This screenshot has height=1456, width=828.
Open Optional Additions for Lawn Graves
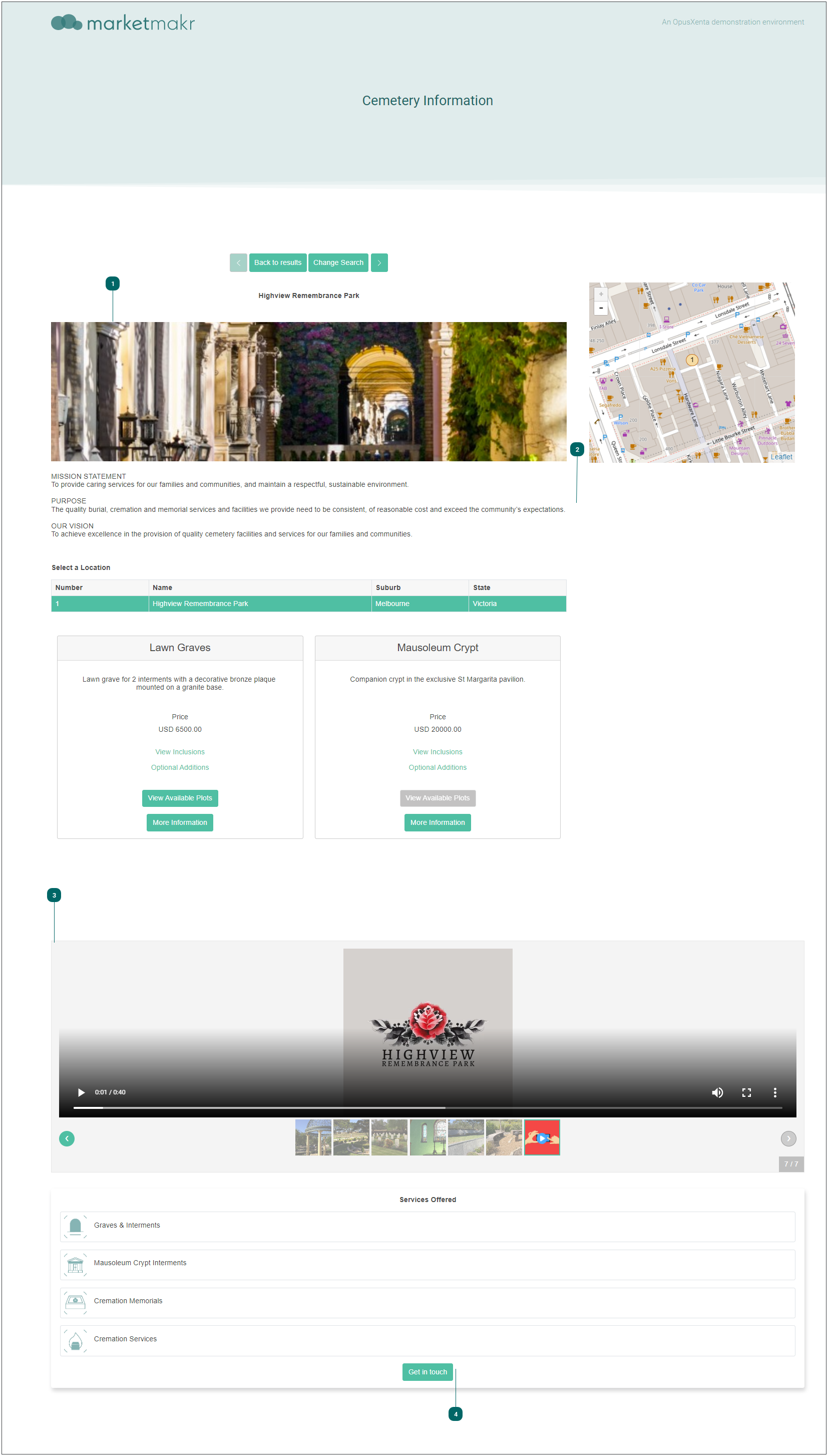[180, 767]
